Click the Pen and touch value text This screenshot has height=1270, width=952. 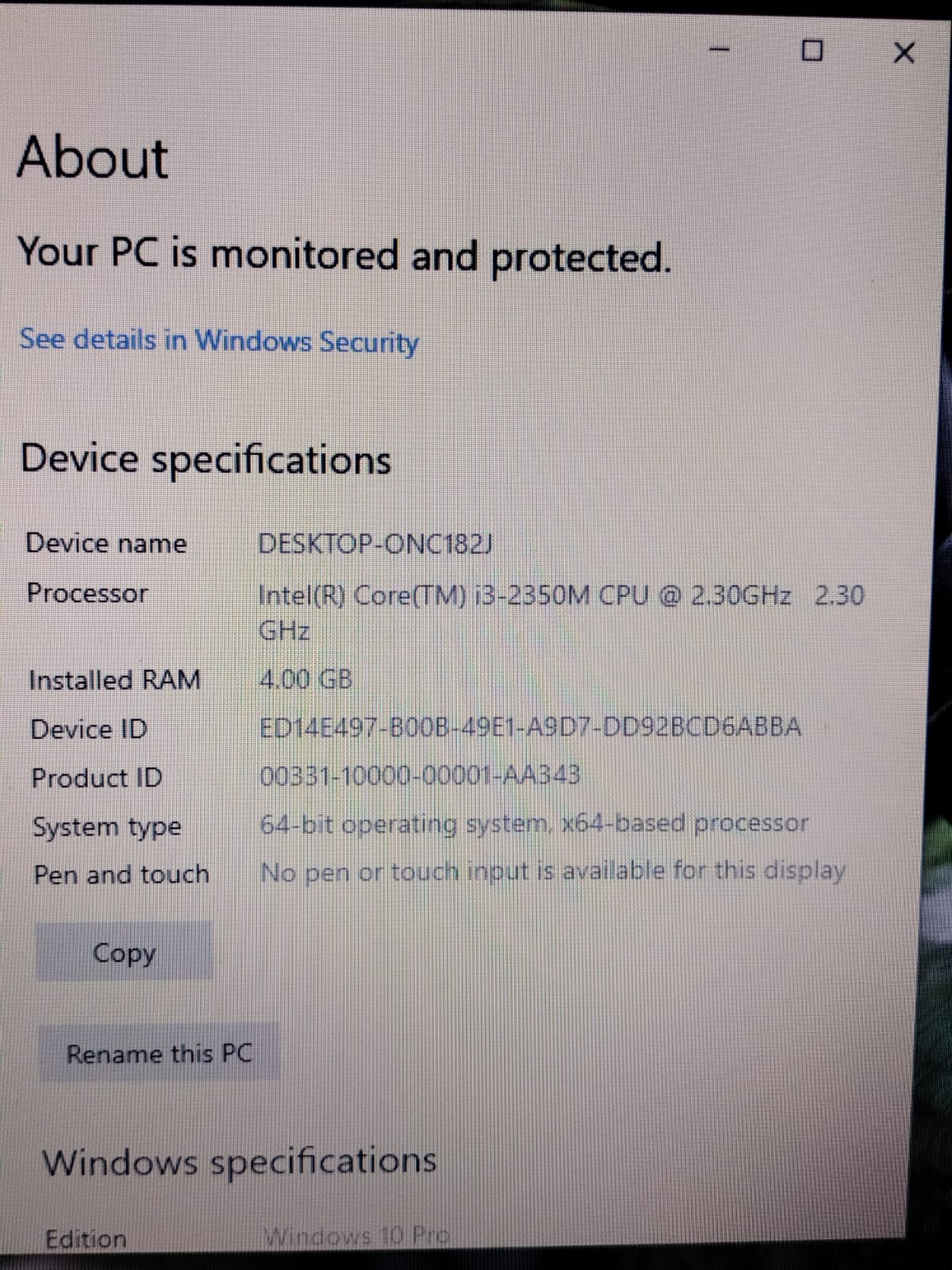[553, 872]
